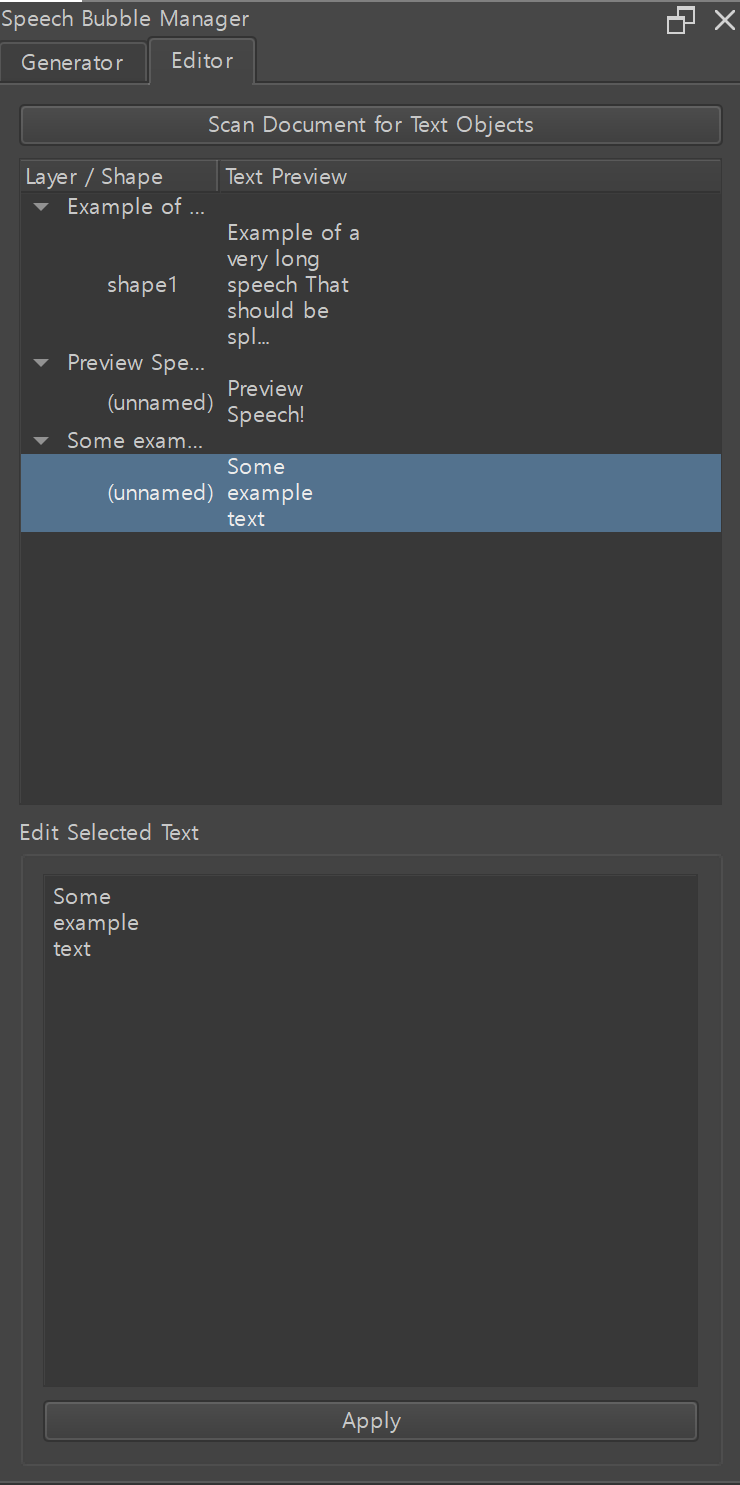Click the "Preview Speech!" text preview

pyautogui.click(x=266, y=402)
